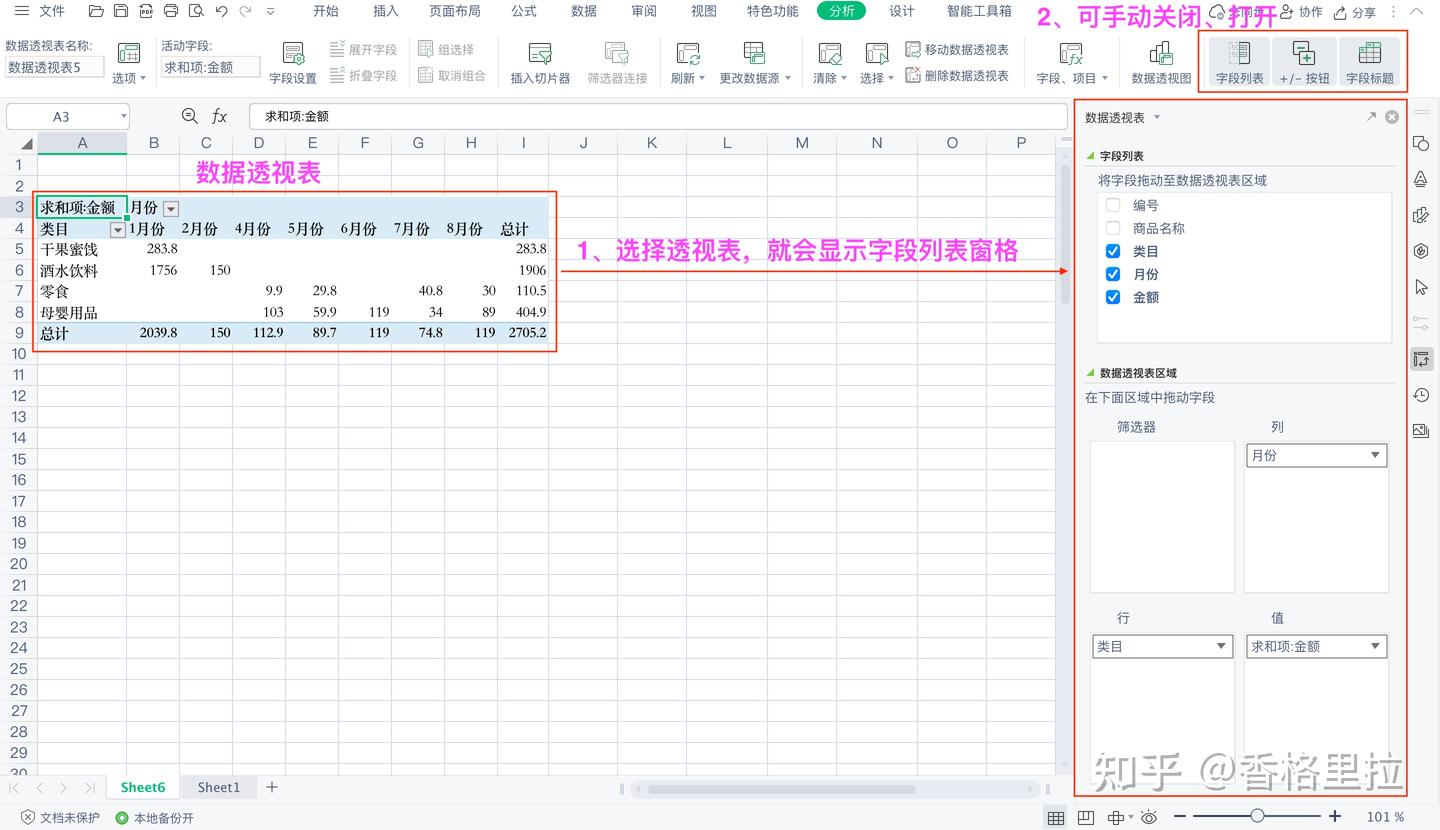Viewport: 1440px width, 830px height.
Task: Open the 文件 menu
Action: click(52, 12)
